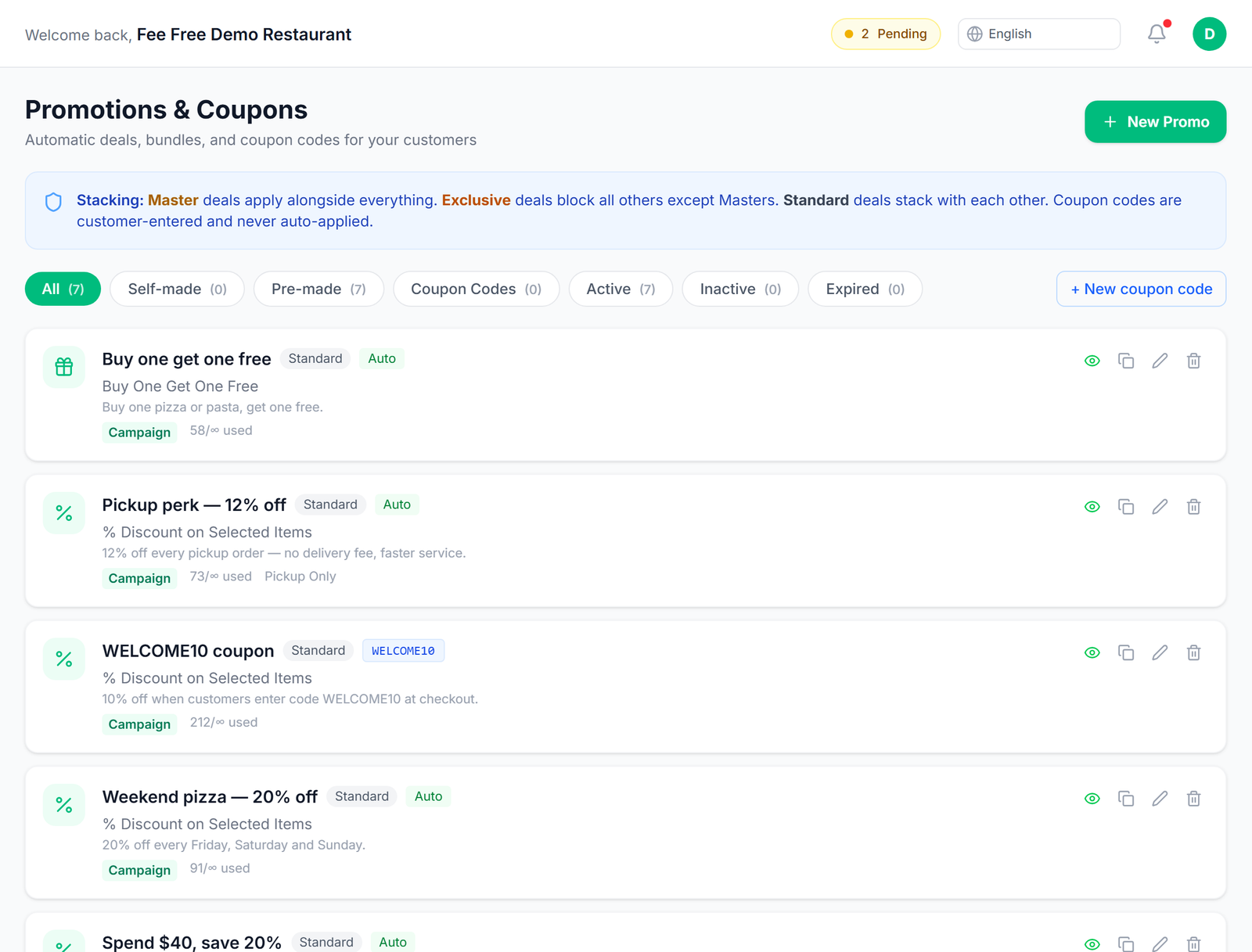The width and height of the screenshot is (1252, 952).
Task: Filter by Coupon Codes
Action: [476, 289]
